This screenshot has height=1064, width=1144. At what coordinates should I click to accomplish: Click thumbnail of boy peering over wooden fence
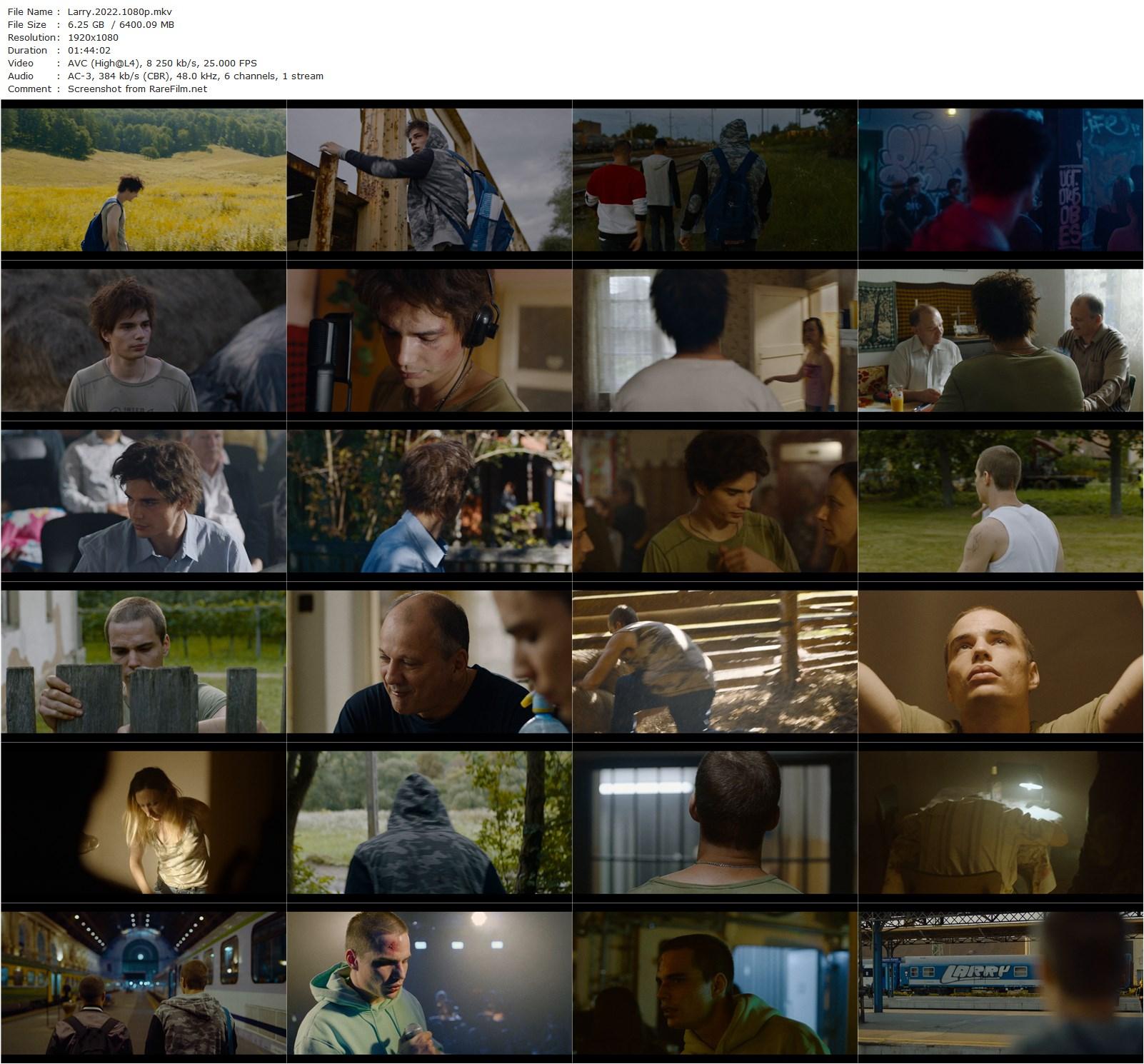pyautogui.click(x=144, y=661)
